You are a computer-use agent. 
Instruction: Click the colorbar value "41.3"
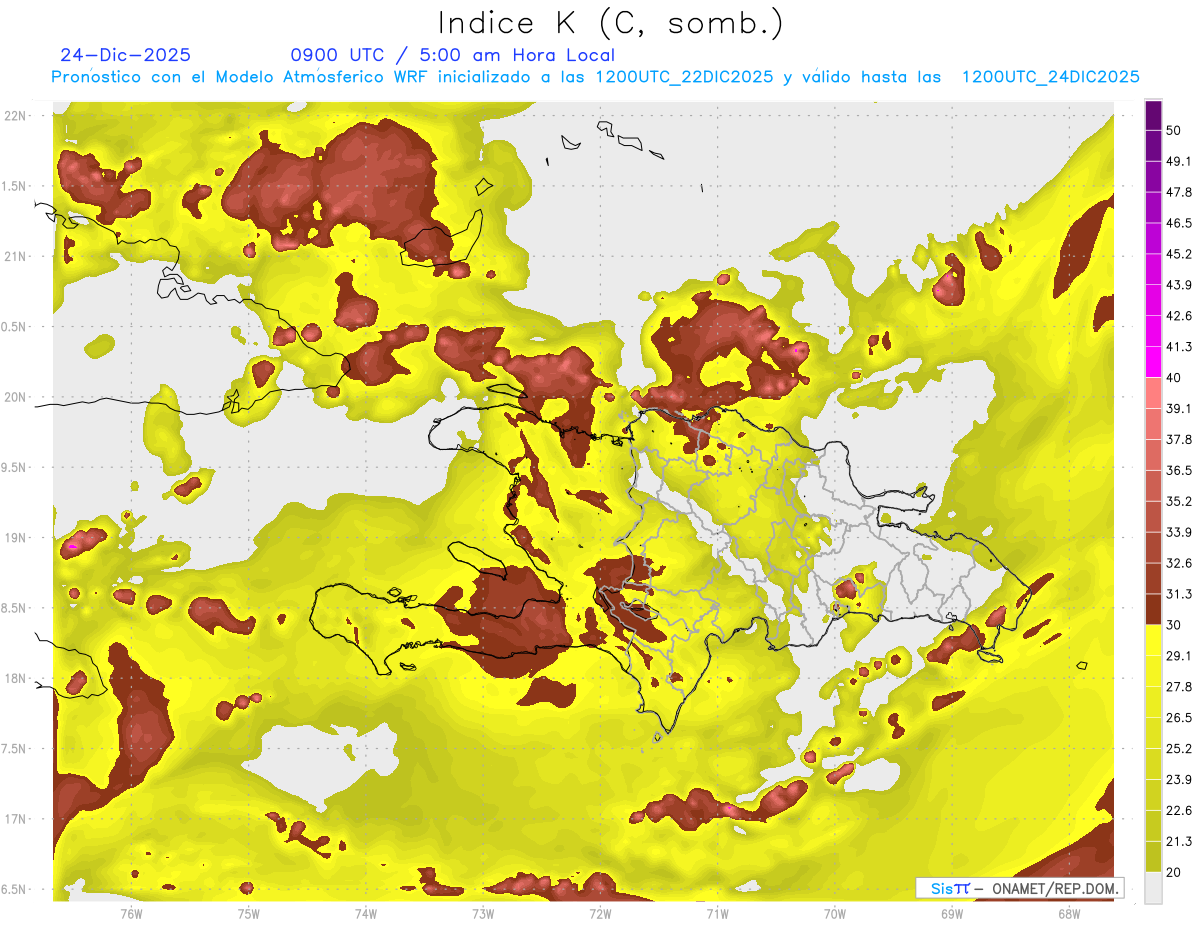1179,347
